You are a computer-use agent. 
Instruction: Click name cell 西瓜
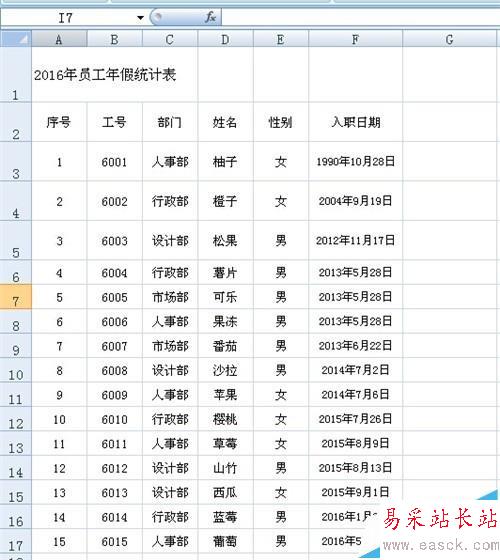225,492
